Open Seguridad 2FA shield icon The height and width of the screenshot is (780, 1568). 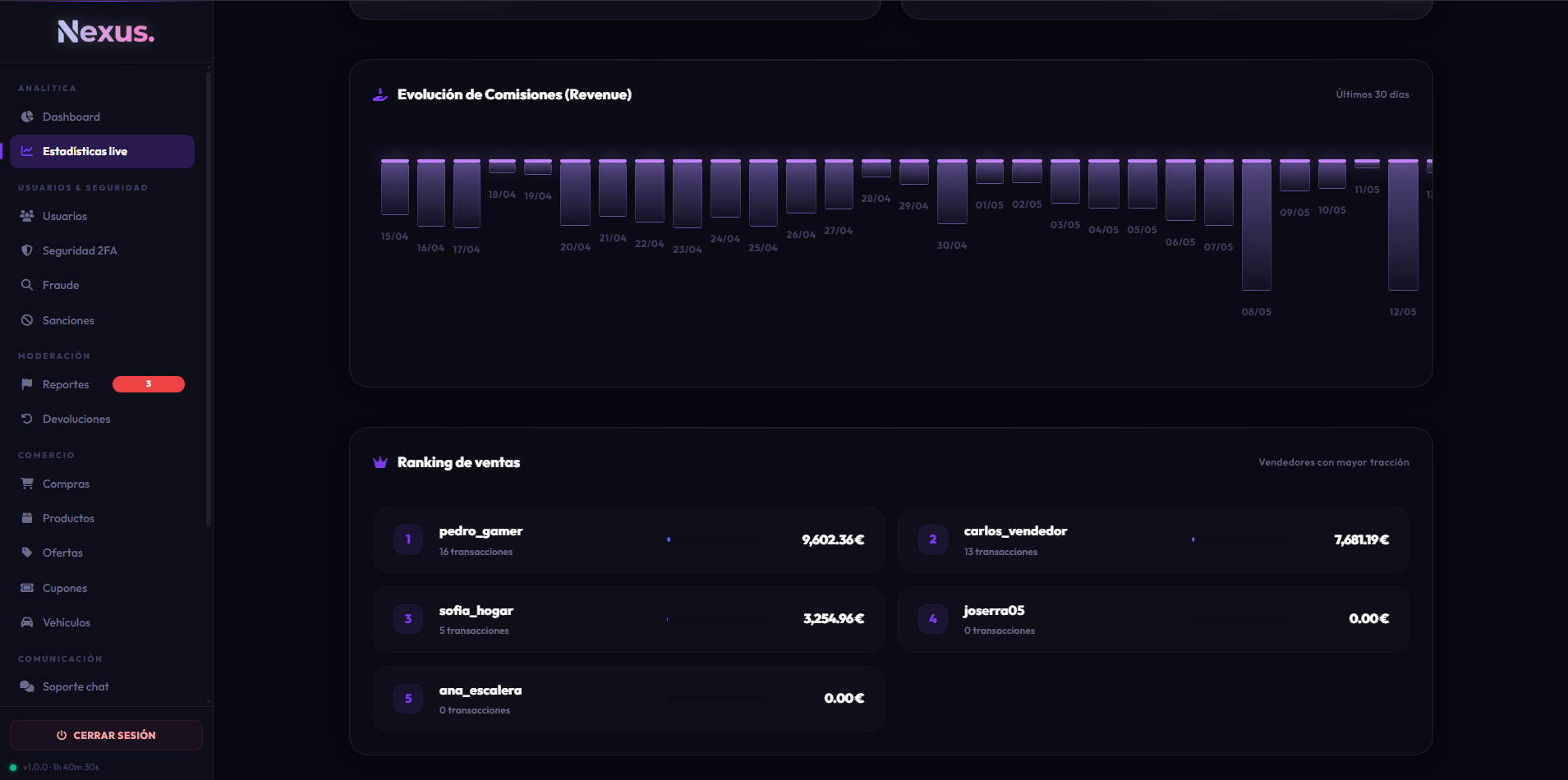point(27,250)
